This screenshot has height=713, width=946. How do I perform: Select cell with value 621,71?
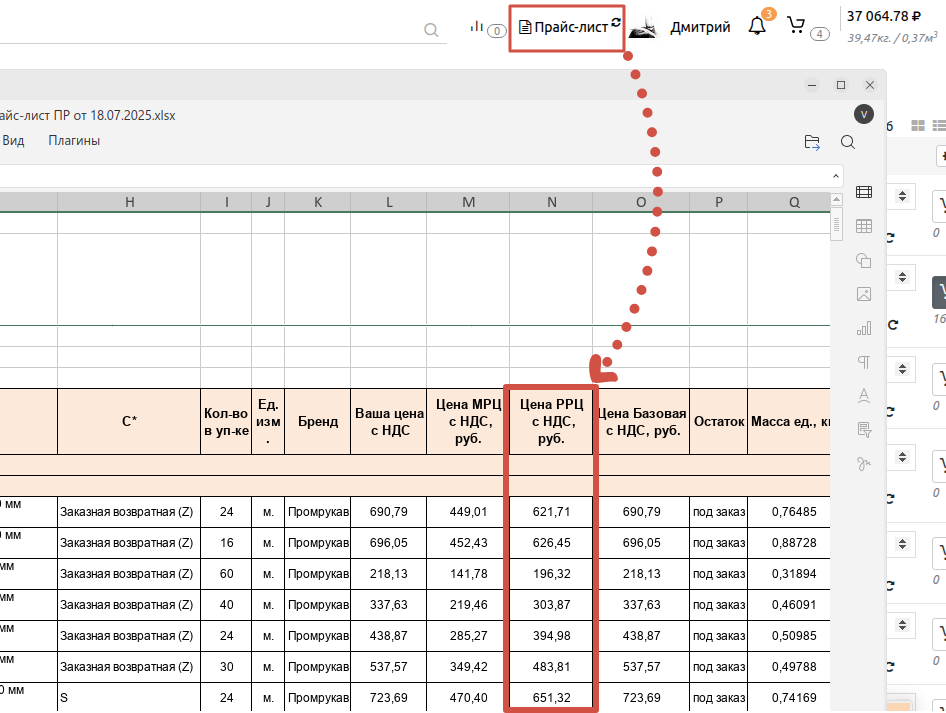coord(551,512)
